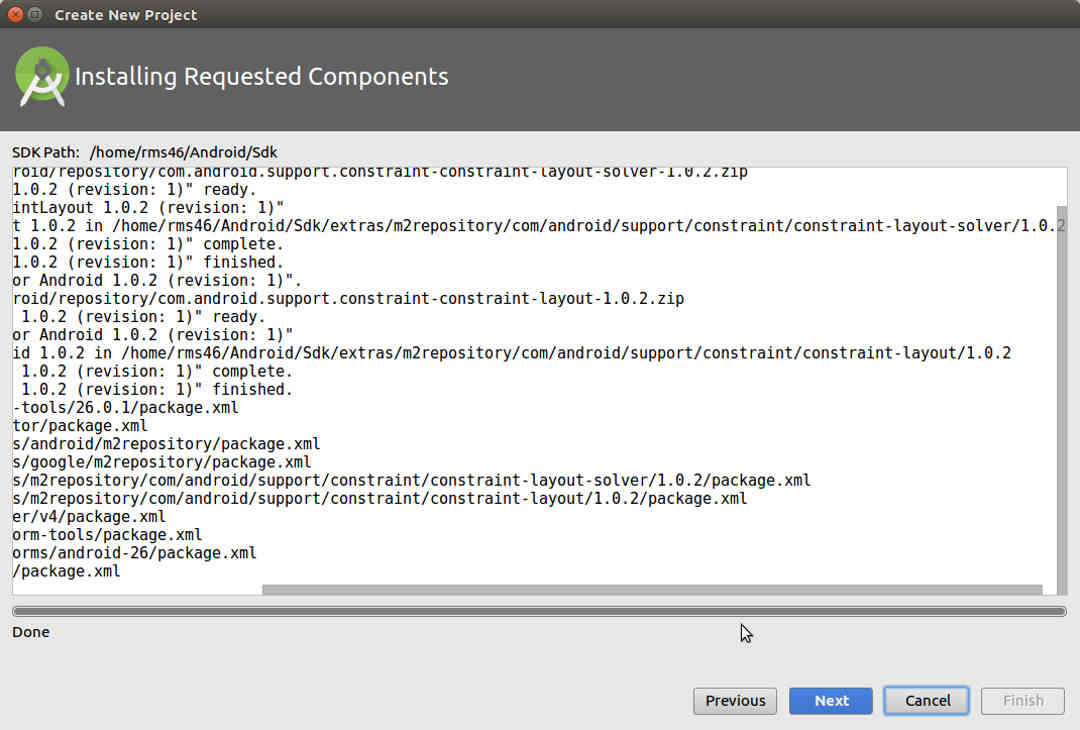Click the Done status text

point(30,632)
